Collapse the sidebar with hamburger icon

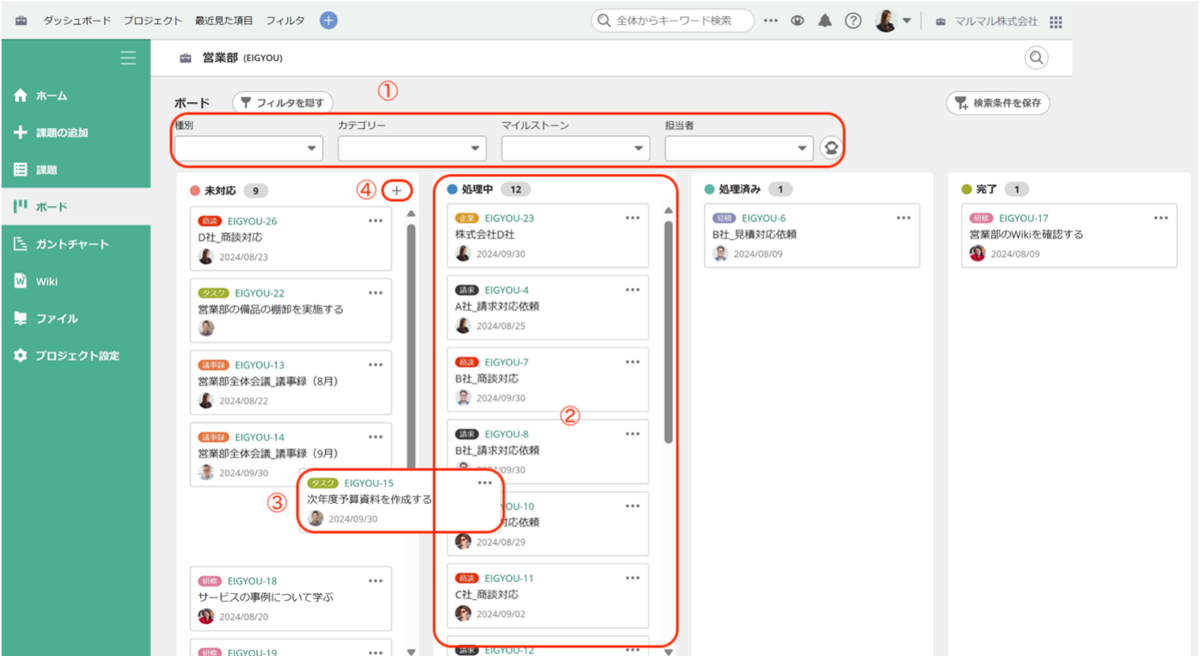128,58
